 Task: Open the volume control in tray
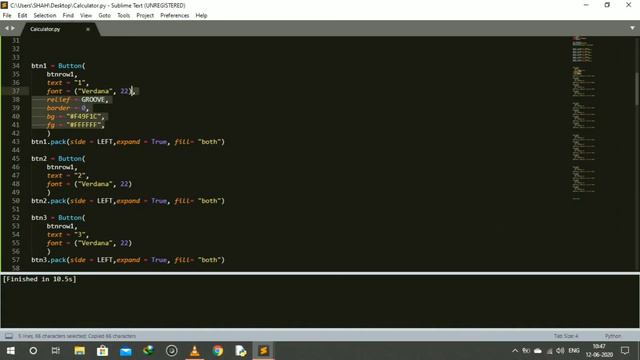(x=560, y=351)
